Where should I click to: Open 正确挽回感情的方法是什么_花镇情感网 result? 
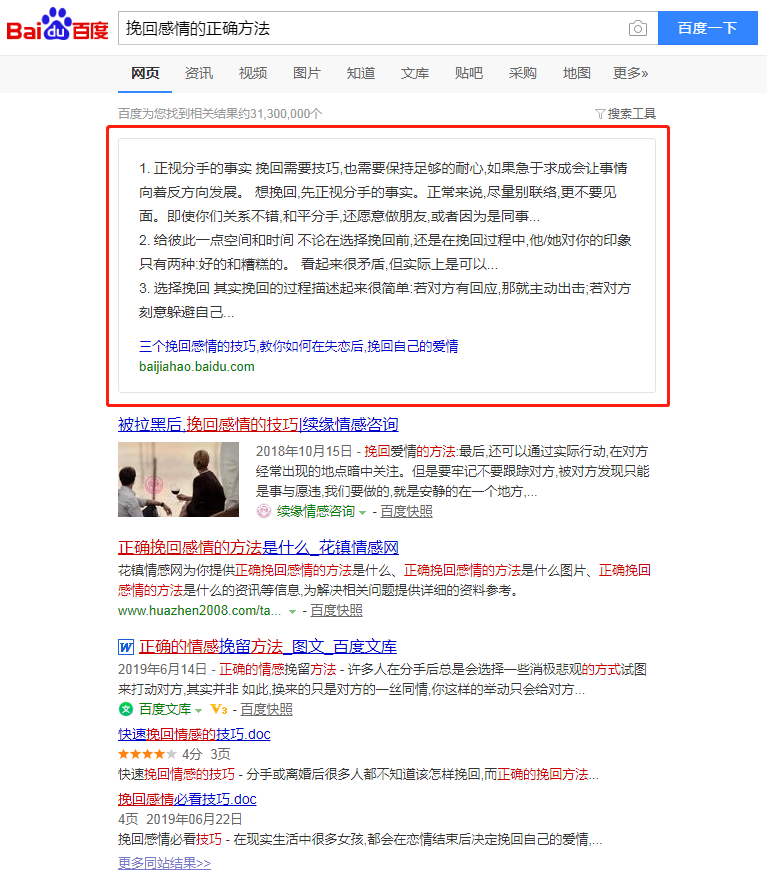click(258, 547)
